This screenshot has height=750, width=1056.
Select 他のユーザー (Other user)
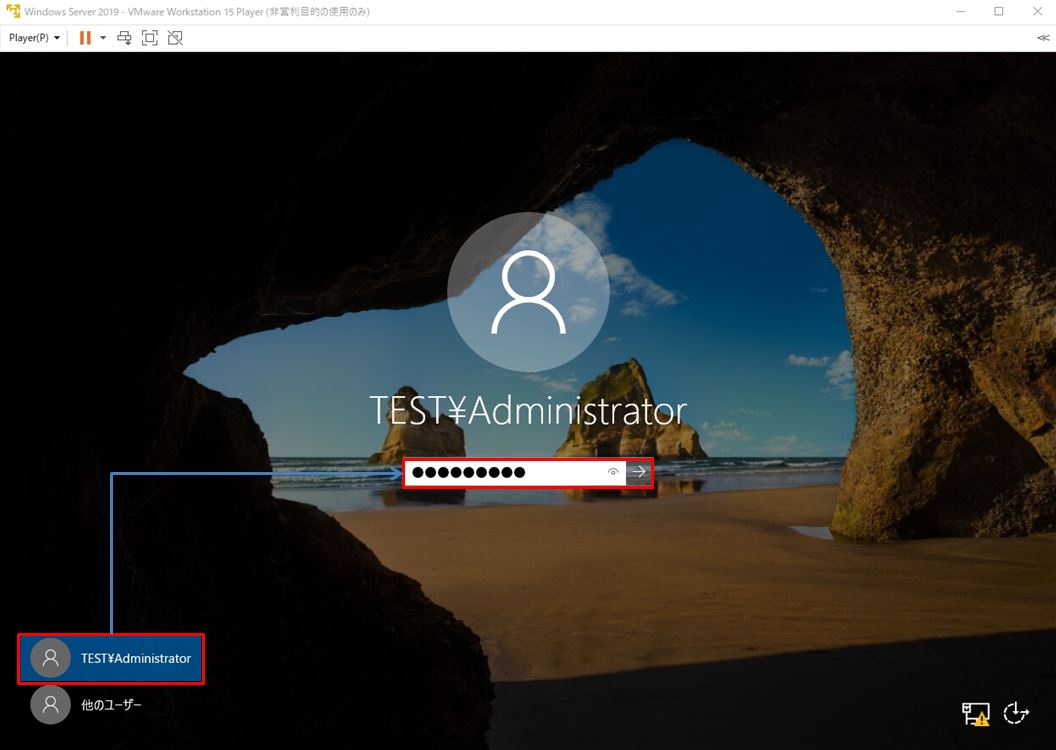(x=88, y=705)
